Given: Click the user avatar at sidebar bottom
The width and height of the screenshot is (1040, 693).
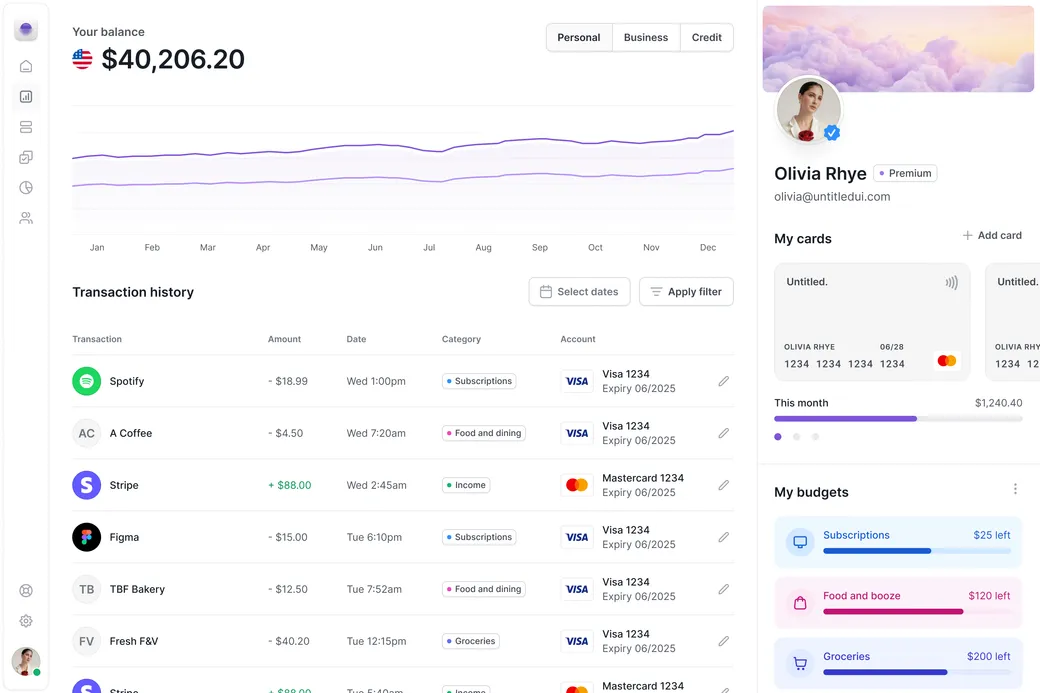Looking at the screenshot, I should click(26, 661).
